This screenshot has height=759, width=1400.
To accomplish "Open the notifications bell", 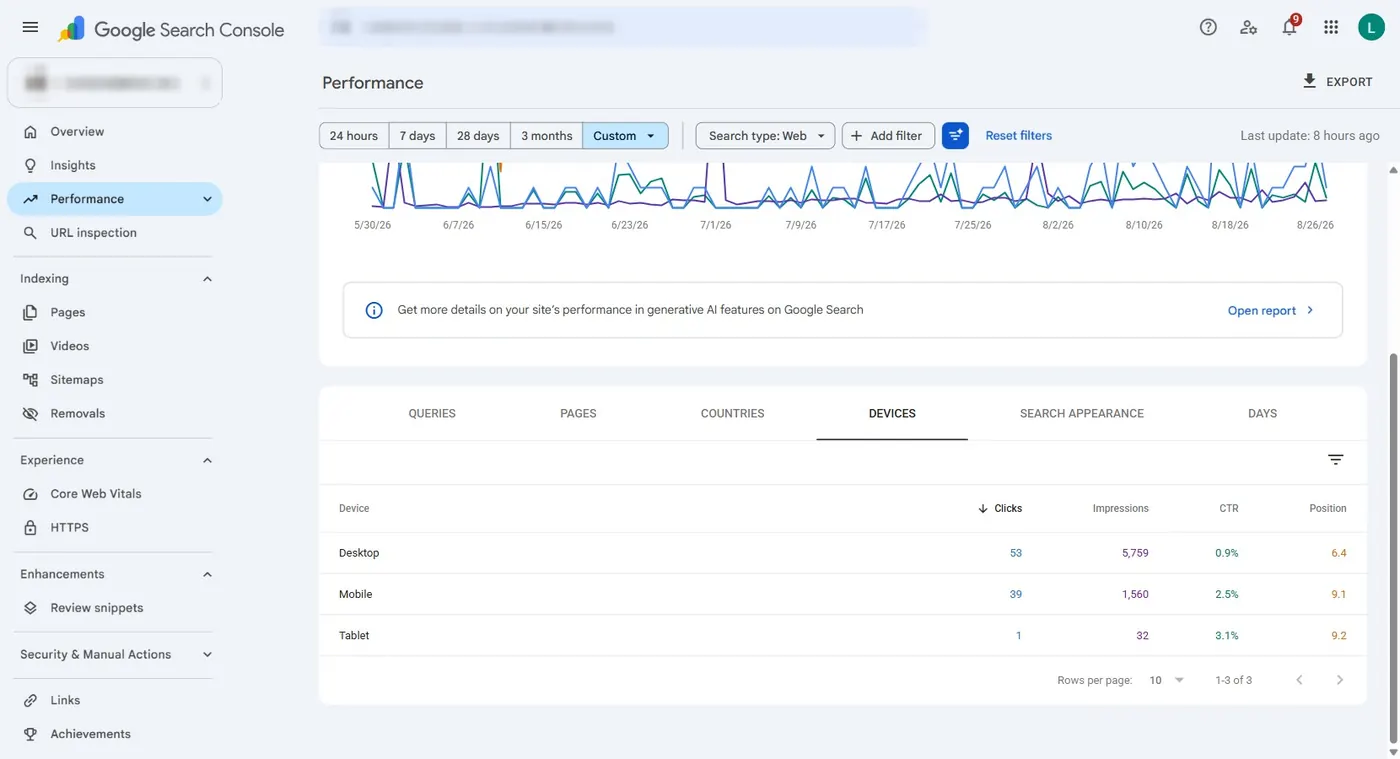I will (1290, 27).
